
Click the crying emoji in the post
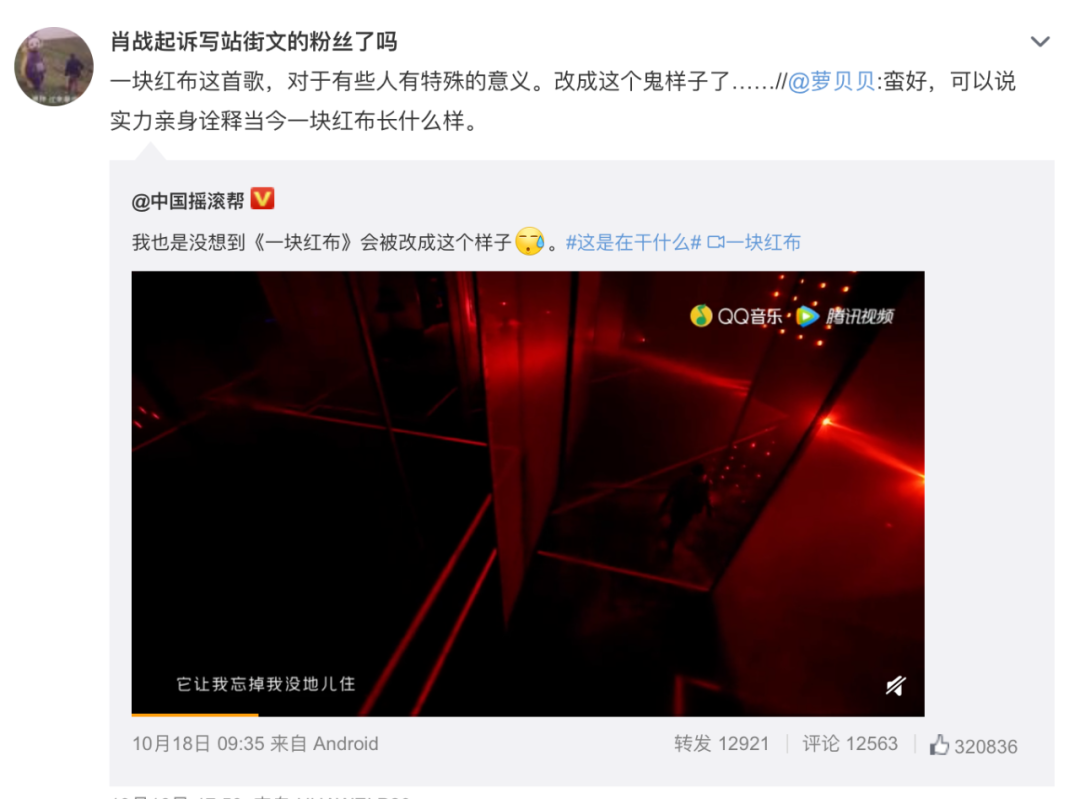pos(530,241)
